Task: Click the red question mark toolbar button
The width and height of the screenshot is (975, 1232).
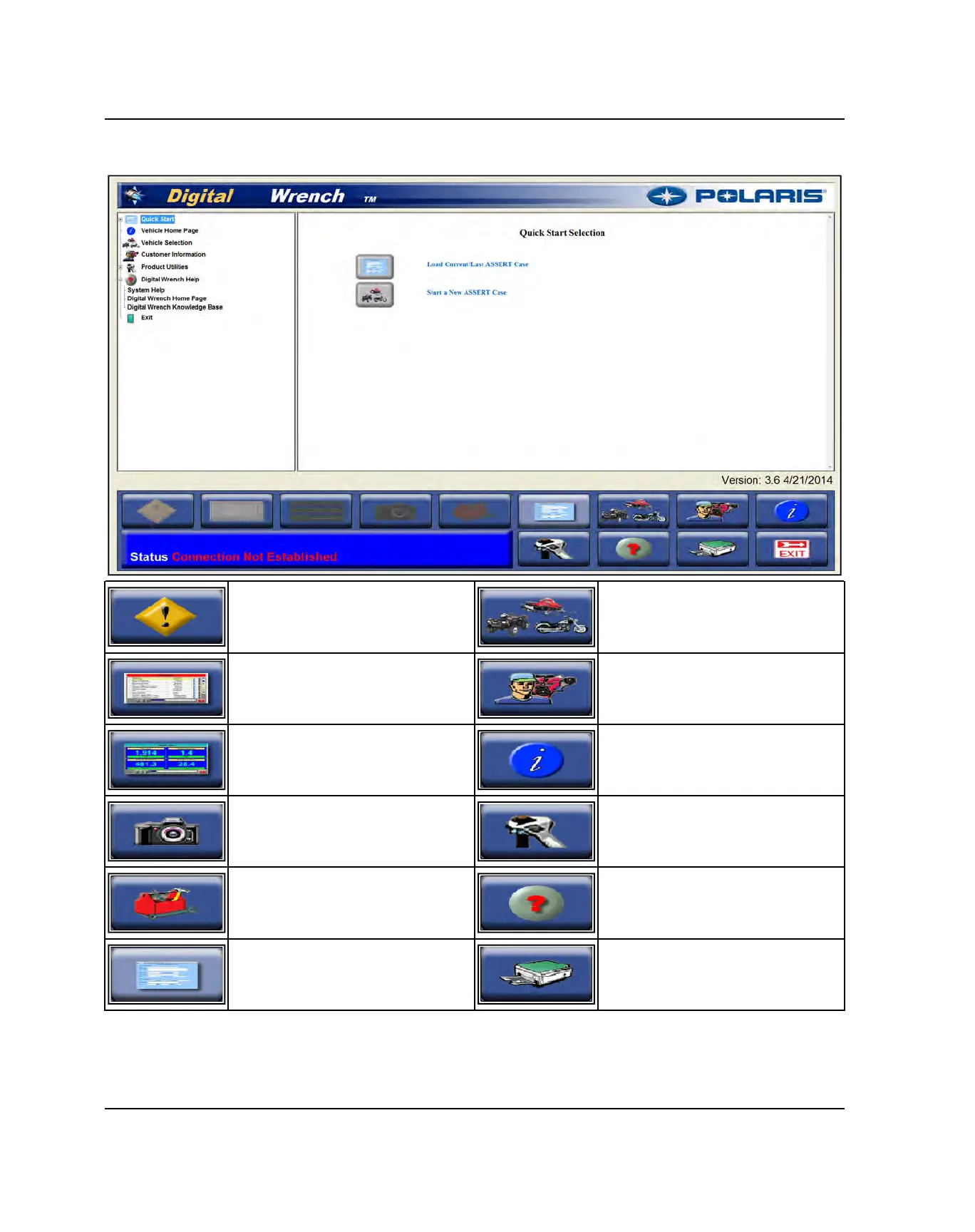Action: (x=634, y=548)
